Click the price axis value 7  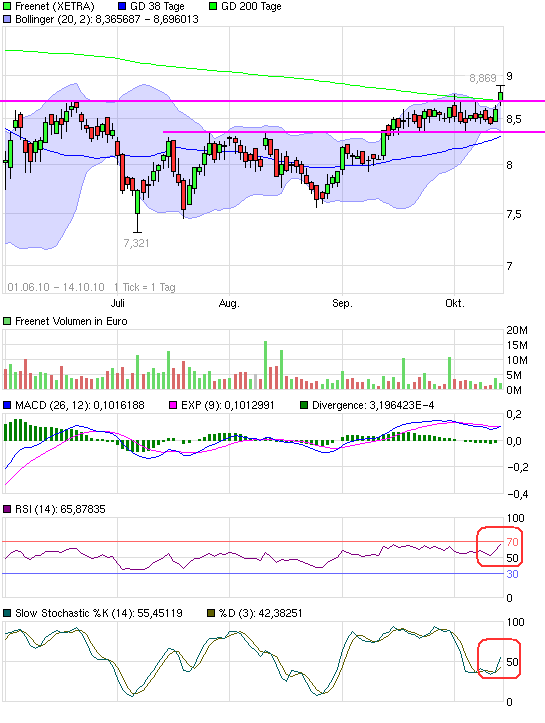point(509,266)
